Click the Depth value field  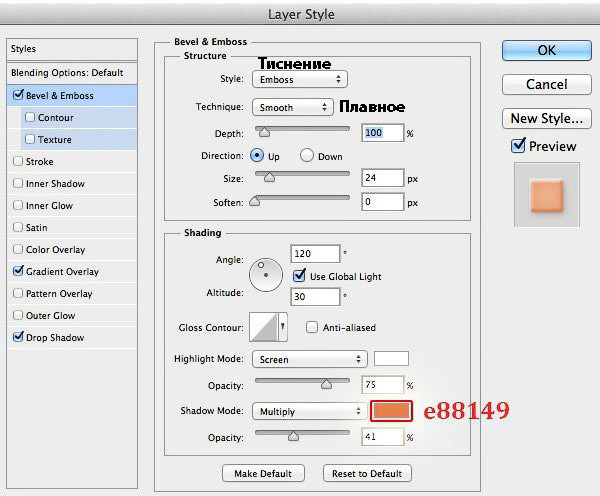pyautogui.click(x=382, y=133)
